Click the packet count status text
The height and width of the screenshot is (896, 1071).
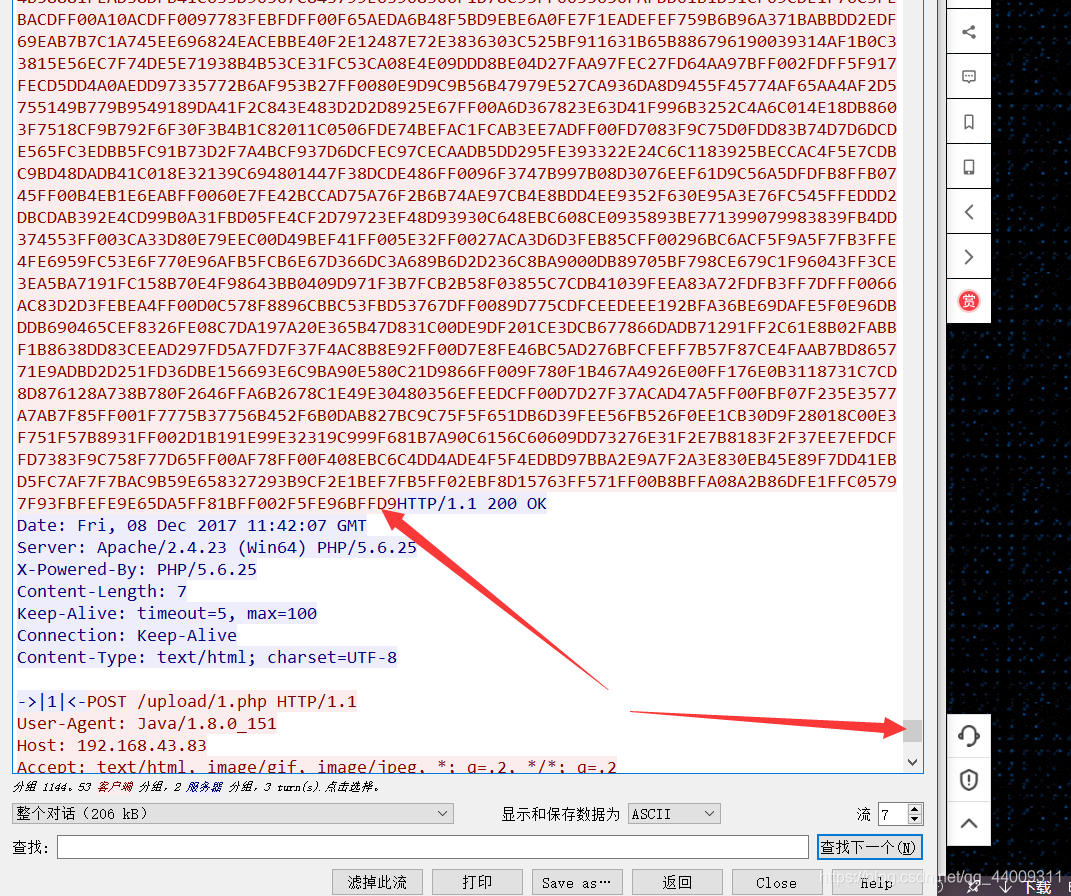tap(196, 787)
